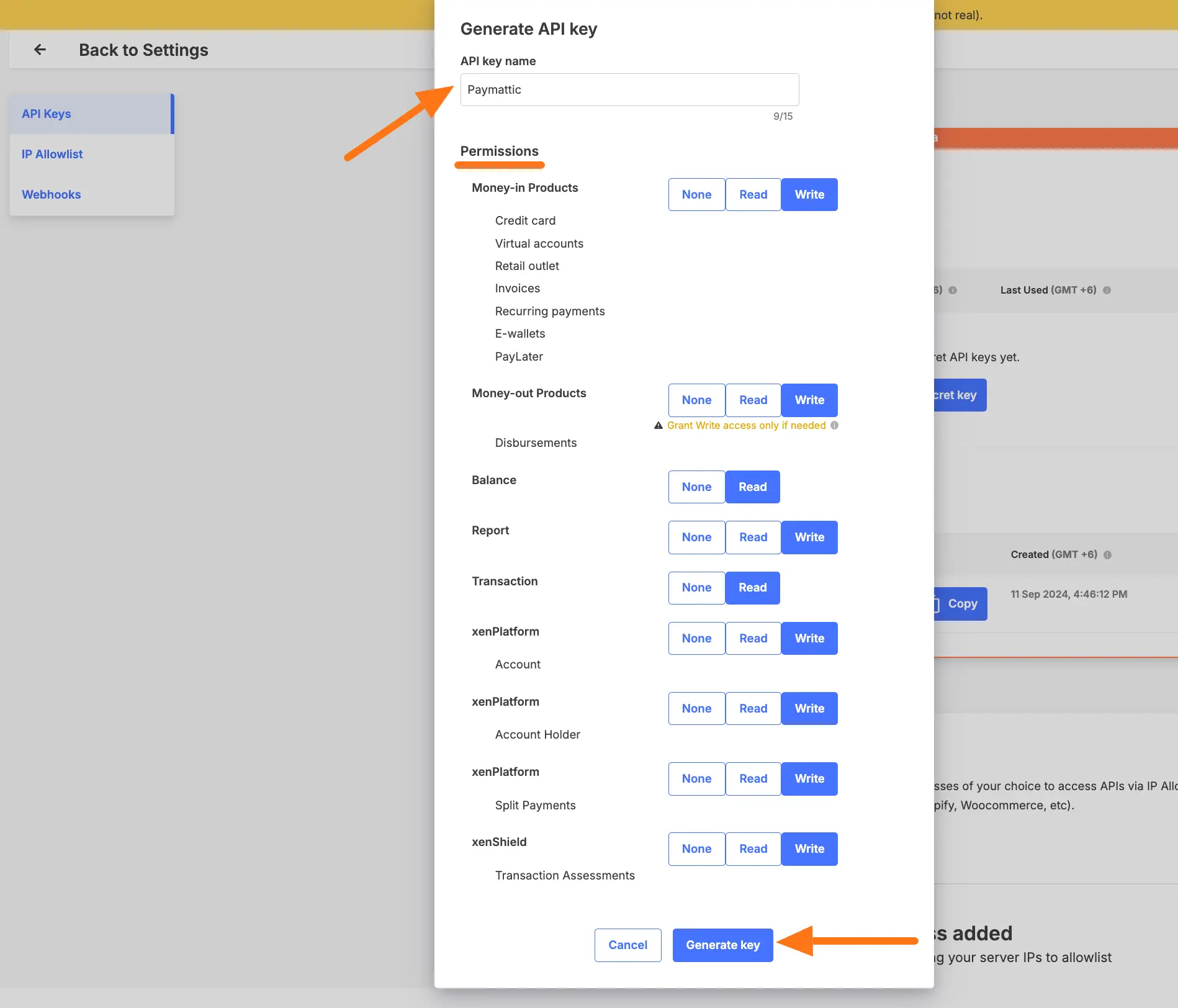
Task: Click the Generate key button
Action: click(722, 945)
